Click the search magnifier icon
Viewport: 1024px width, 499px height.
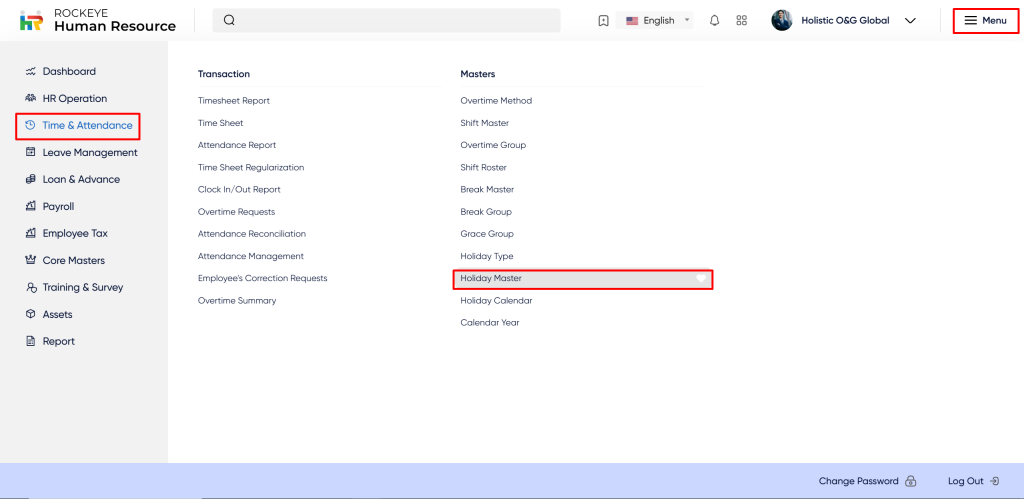click(x=229, y=20)
